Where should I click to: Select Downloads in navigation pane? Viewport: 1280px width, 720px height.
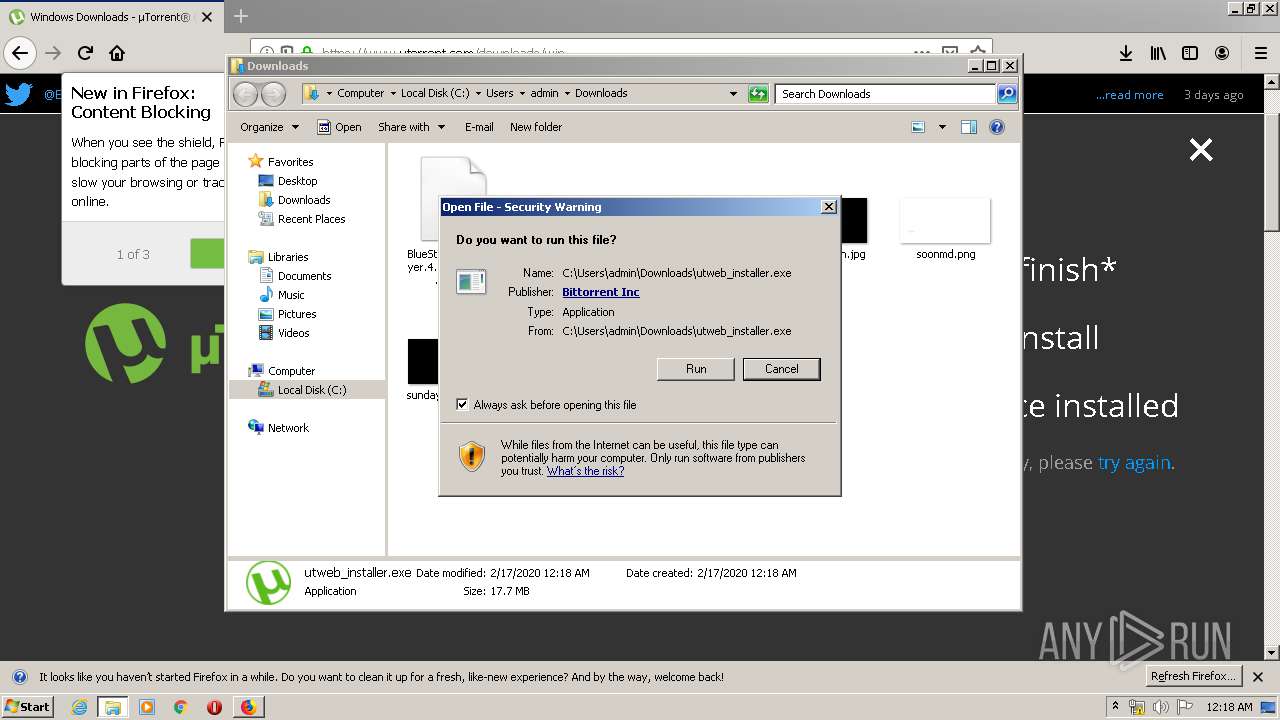[x=304, y=200]
